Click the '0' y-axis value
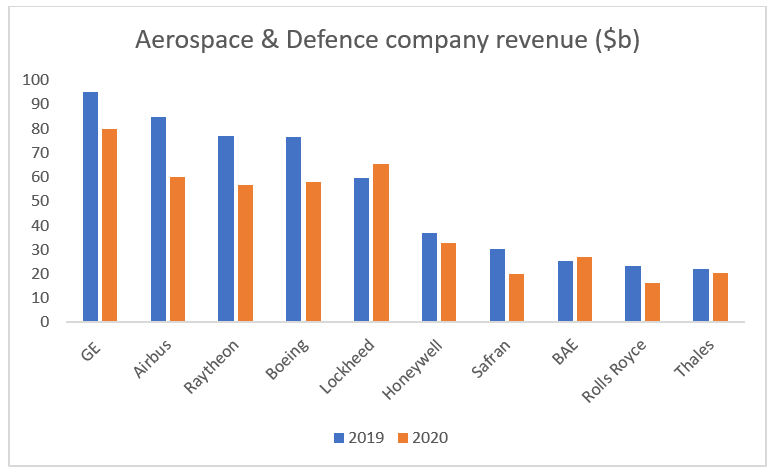 [45, 322]
